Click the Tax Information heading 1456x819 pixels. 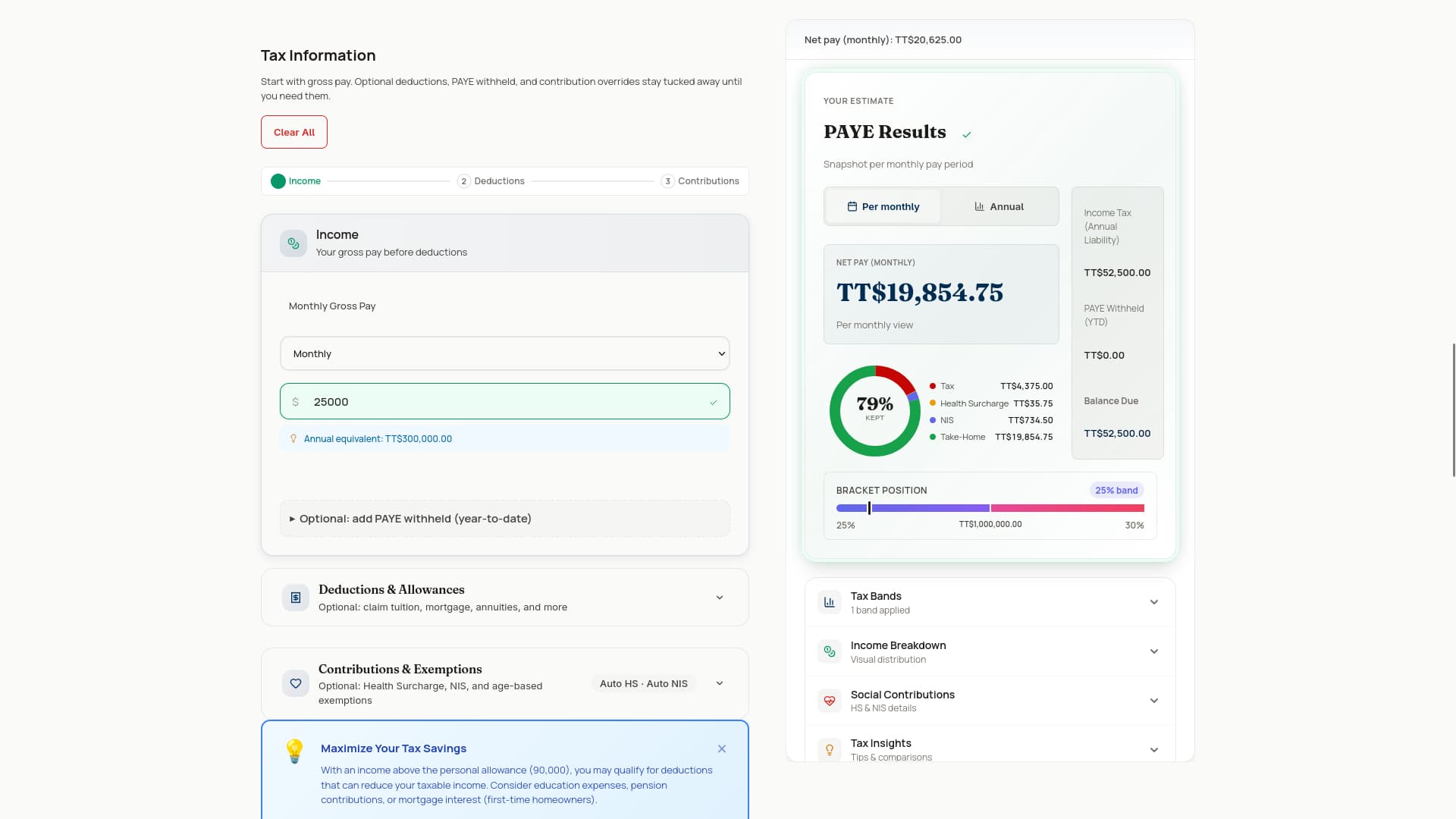coord(318,55)
